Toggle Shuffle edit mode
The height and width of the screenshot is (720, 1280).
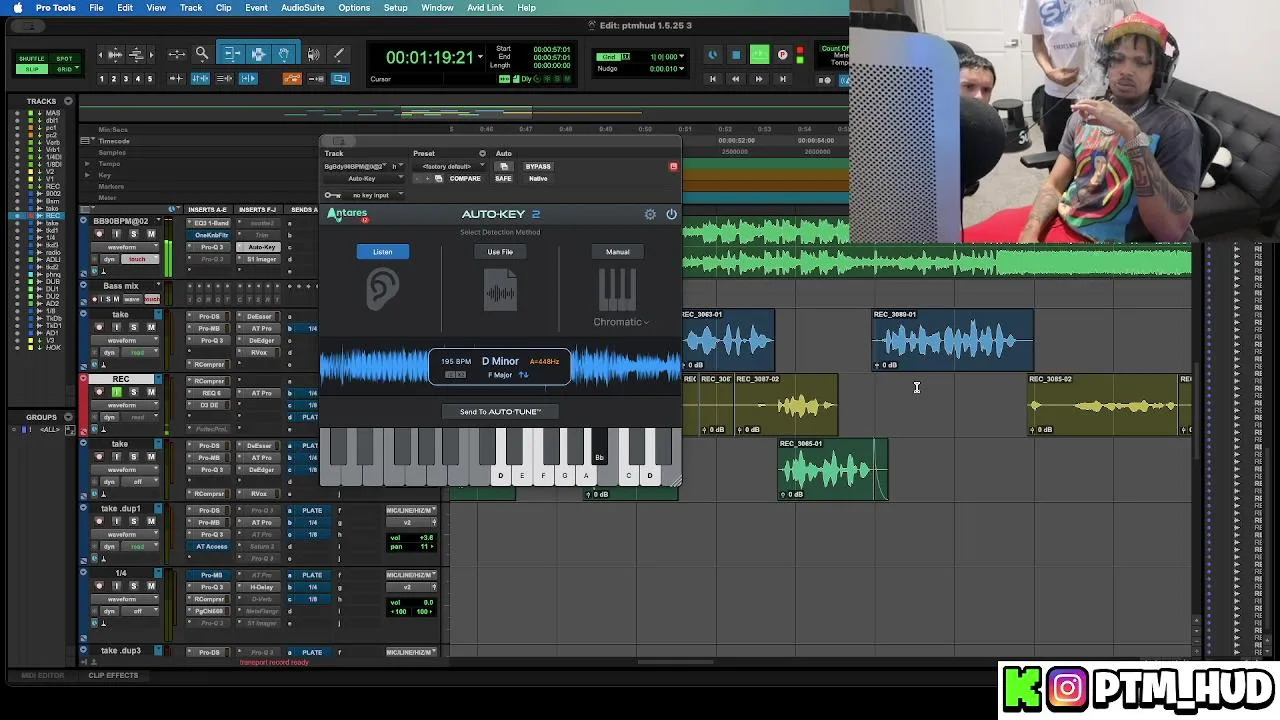(x=32, y=59)
